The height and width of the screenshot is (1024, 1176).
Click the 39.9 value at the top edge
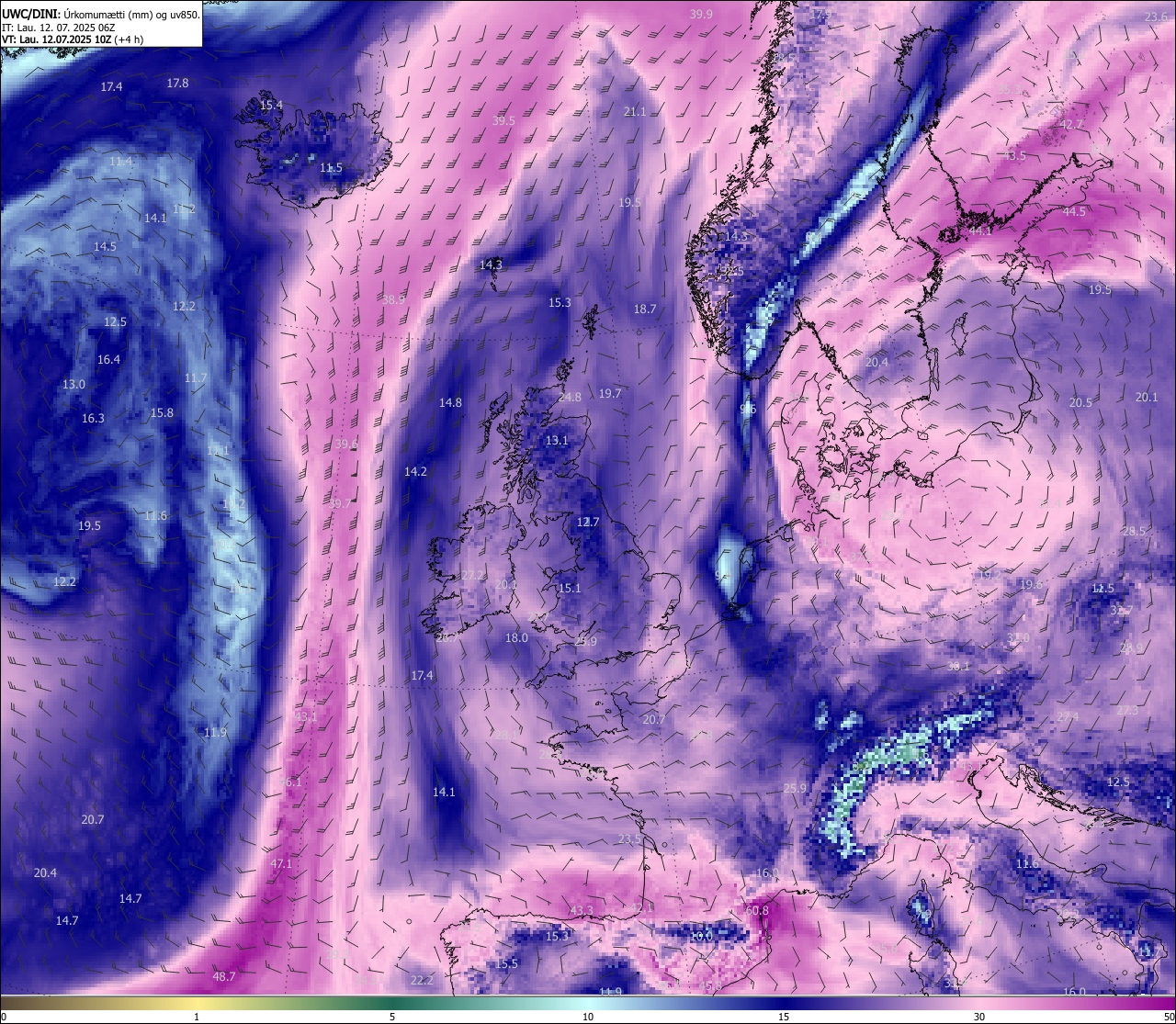pos(701,14)
